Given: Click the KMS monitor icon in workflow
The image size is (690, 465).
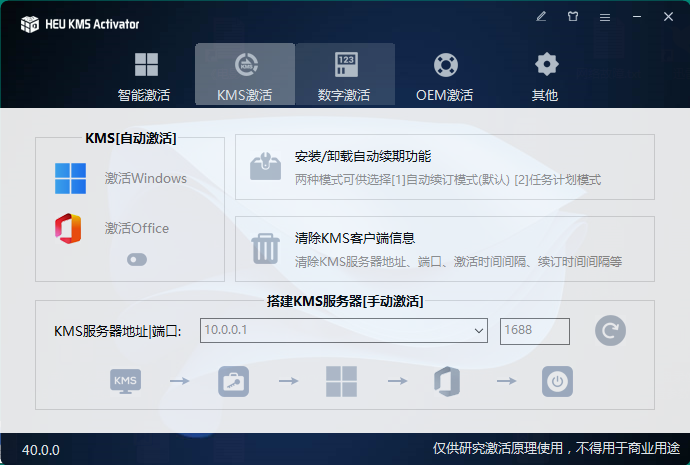Looking at the screenshot, I should 126,381.
